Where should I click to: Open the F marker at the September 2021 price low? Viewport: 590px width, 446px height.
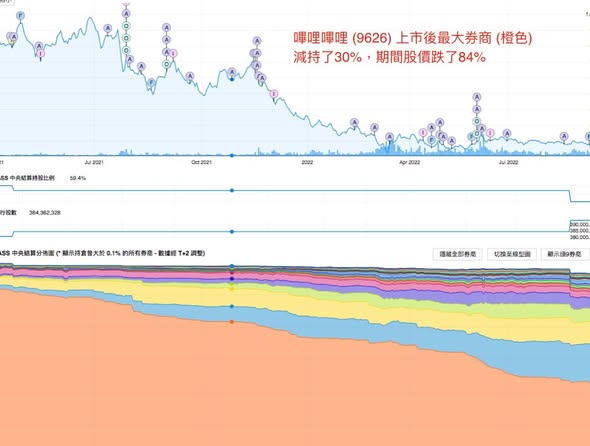(x=151, y=82)
